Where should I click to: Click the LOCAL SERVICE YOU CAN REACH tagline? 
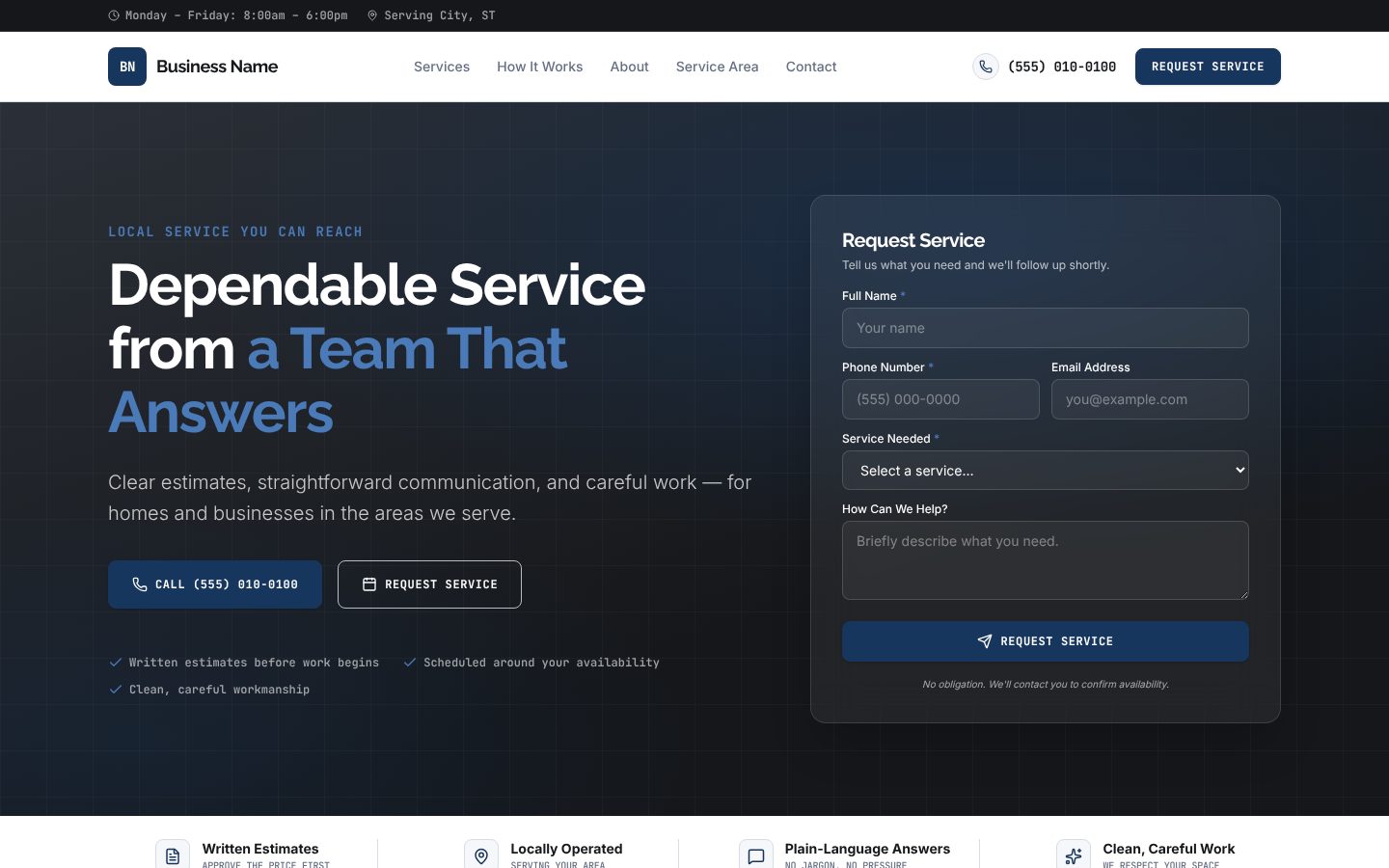click(235, 231)
